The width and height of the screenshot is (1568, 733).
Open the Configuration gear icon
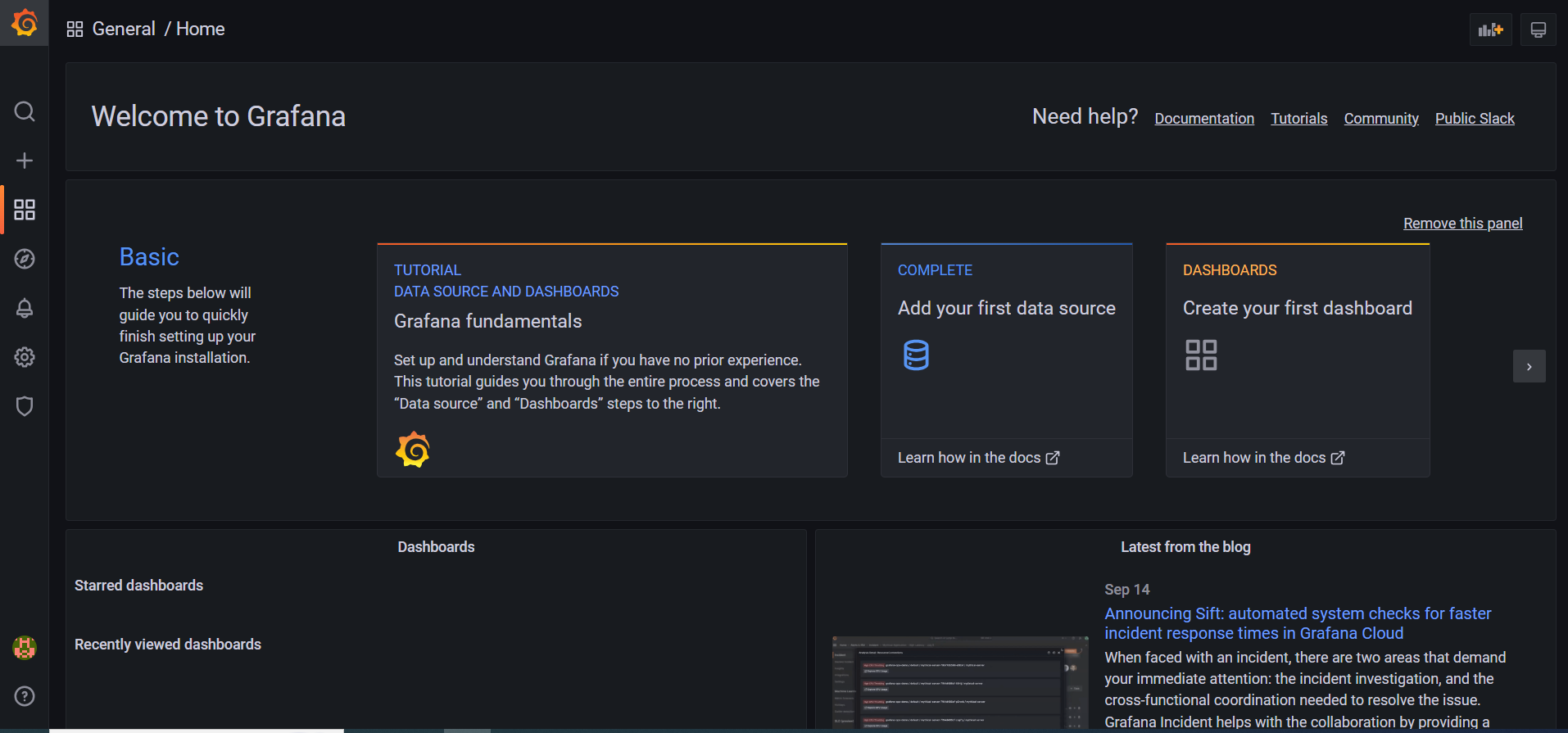(x=25, y=357)
